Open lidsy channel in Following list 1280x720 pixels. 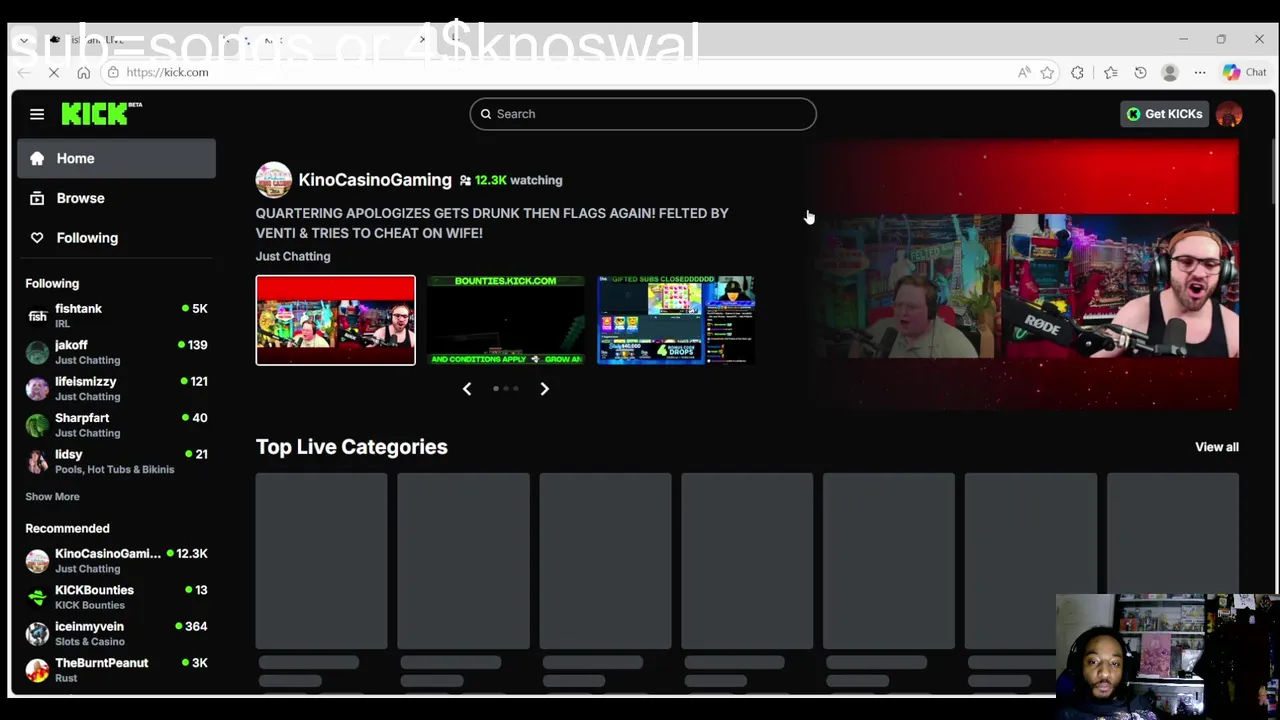(x=116, y=461)
